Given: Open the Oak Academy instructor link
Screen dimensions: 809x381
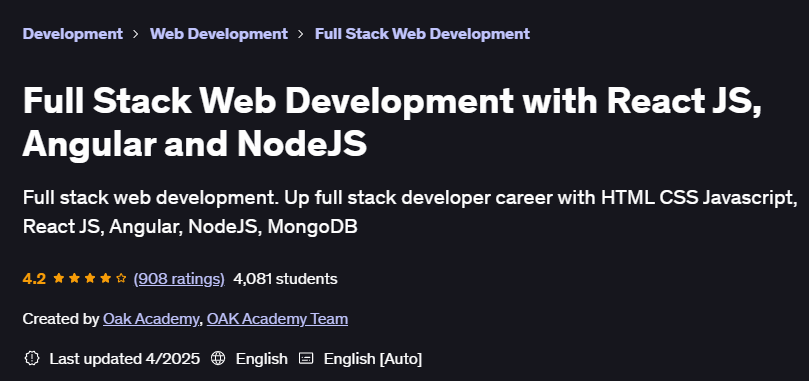Looking at the screenshot, I should (x=150, y=319).
